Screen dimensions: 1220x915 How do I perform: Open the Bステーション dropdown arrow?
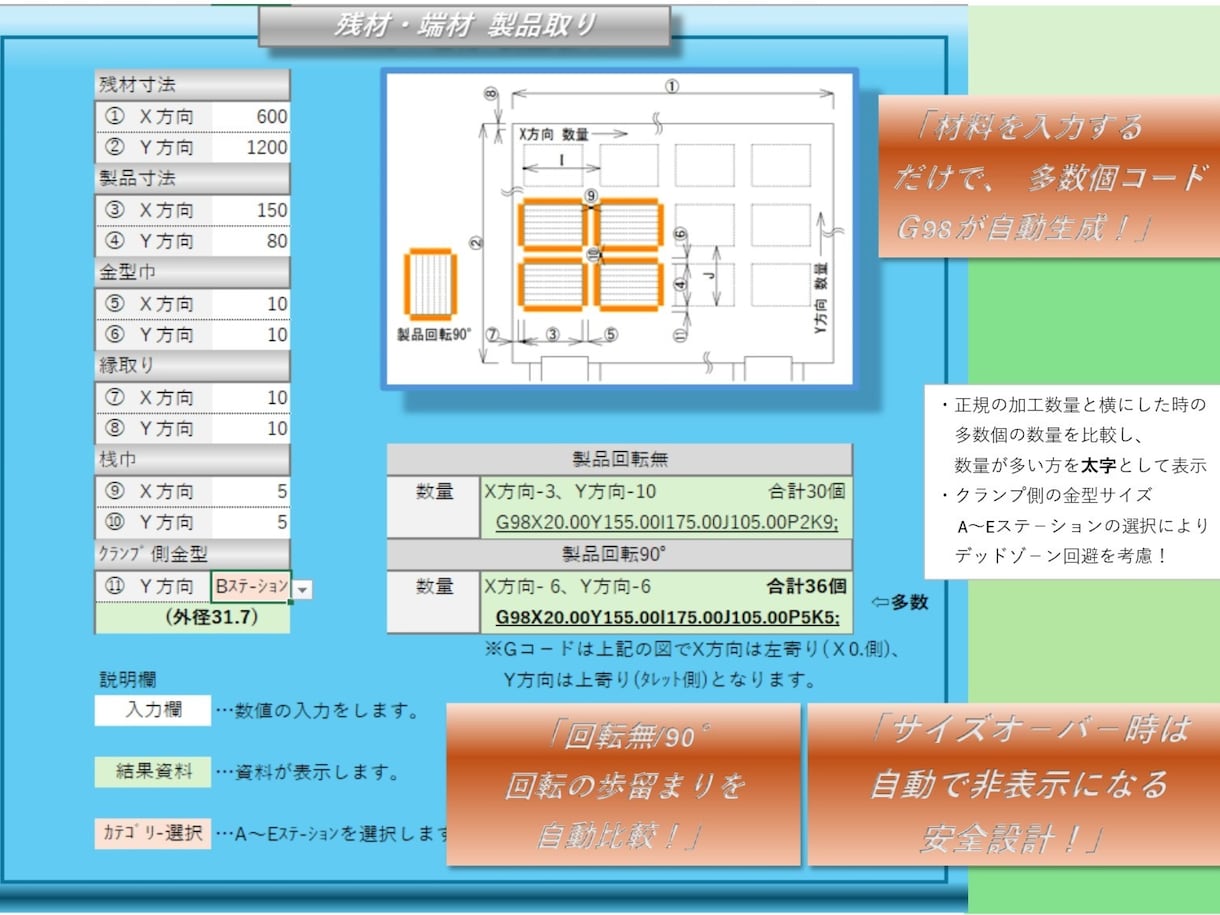pyautogui.click(x=303, y=590)
